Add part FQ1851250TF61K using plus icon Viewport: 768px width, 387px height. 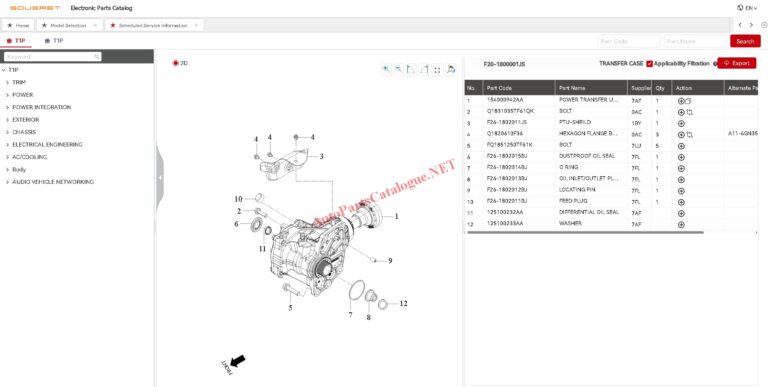point(681,146)
